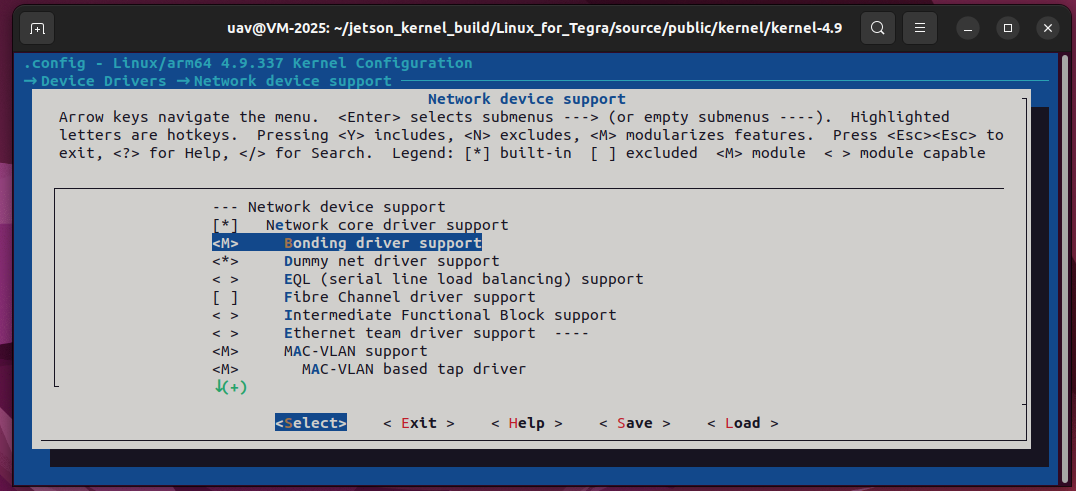Screen dimensions: 1076x491
Task: Click the Help button
Action: (526, 423)
